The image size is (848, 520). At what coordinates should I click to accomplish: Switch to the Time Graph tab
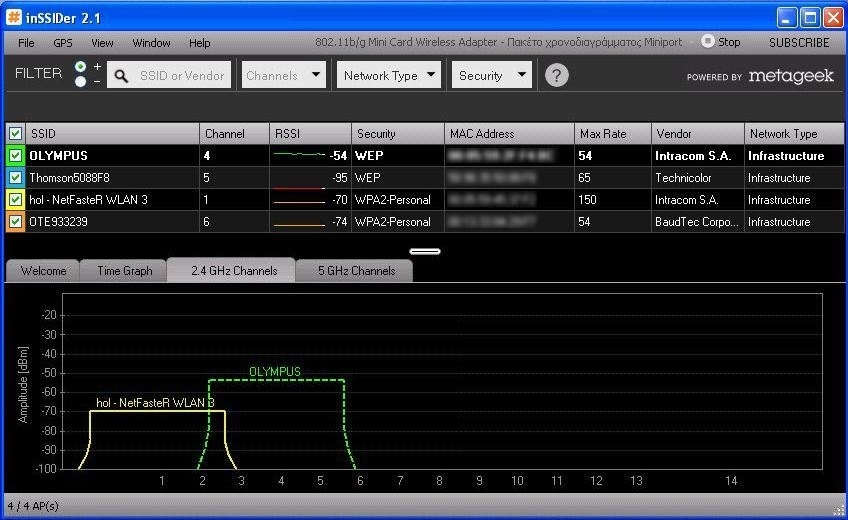coord(124,271)
